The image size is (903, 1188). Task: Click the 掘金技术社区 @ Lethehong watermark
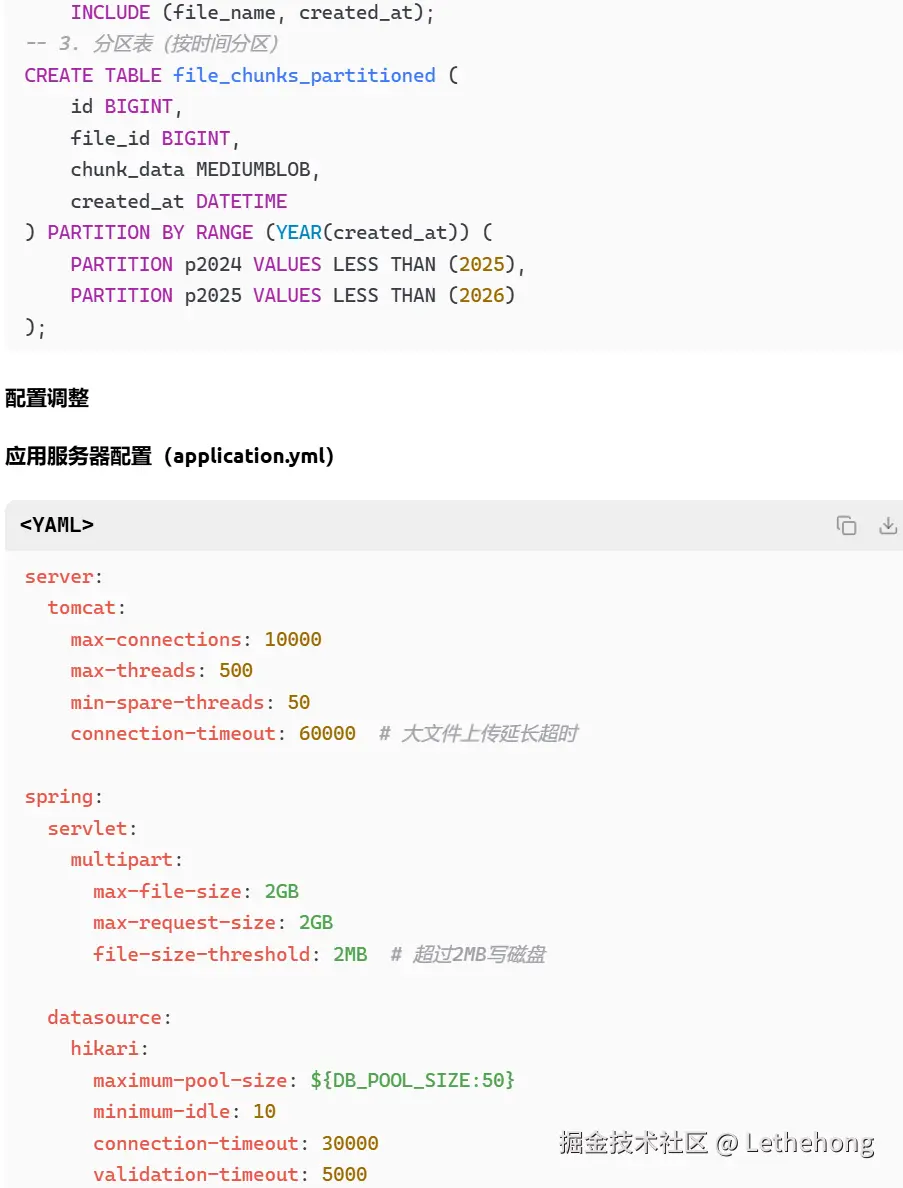point(716,1143)
